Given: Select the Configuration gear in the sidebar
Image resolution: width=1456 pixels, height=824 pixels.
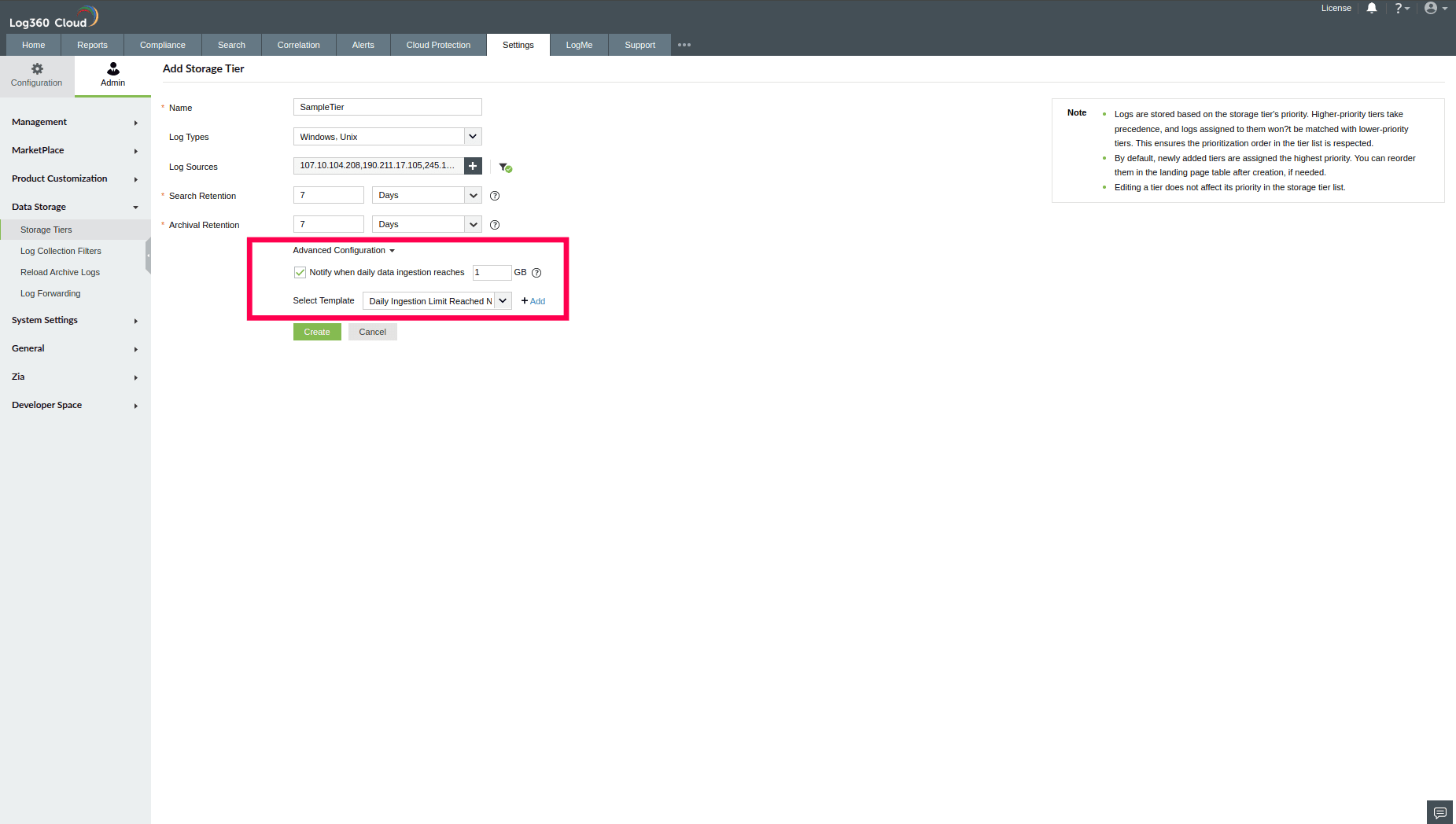Looking at the screenshot, I should 36,75.
